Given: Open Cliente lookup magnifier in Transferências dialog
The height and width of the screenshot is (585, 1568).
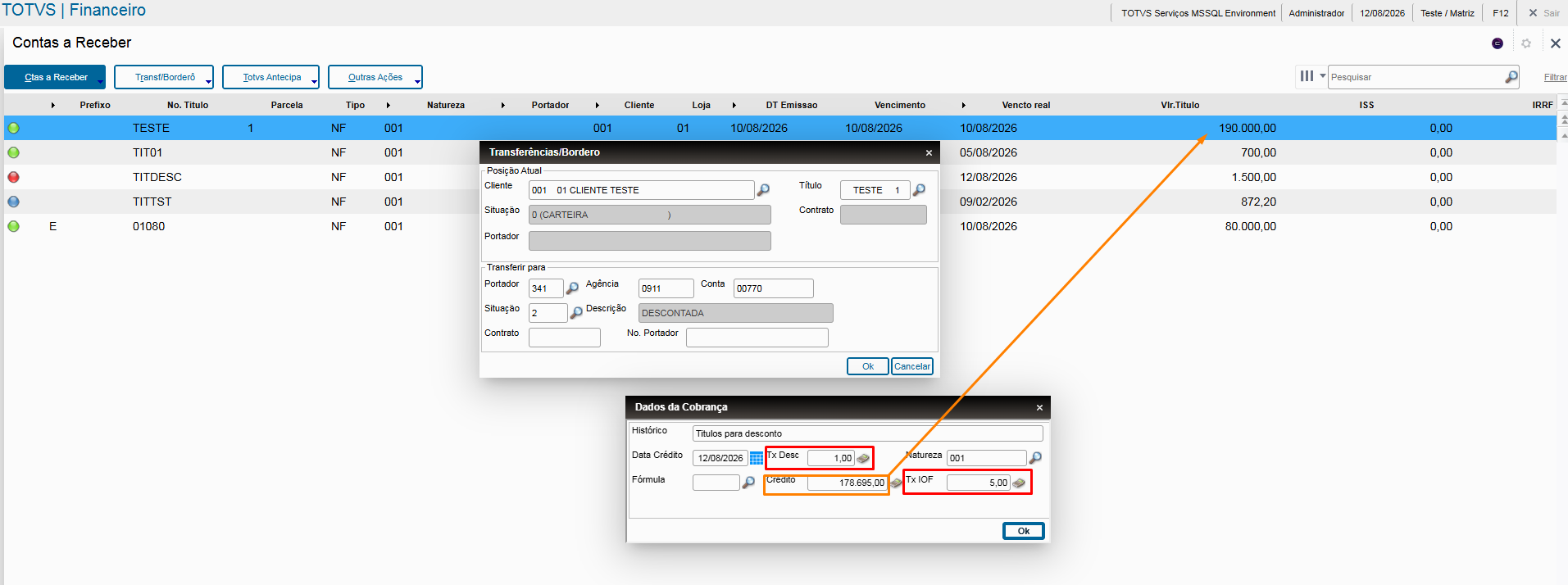Looking at the screenshot, I should (763, 190).
